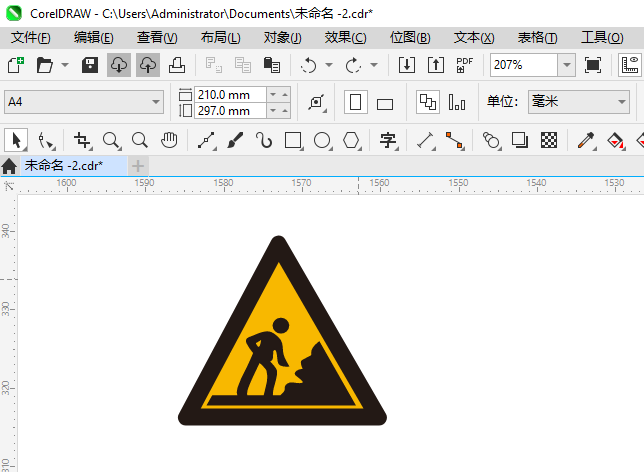The height and width of the screenshot is (472, 644).
Task: Open the Undo history dropdown arrow
Action: pos(329,65)
